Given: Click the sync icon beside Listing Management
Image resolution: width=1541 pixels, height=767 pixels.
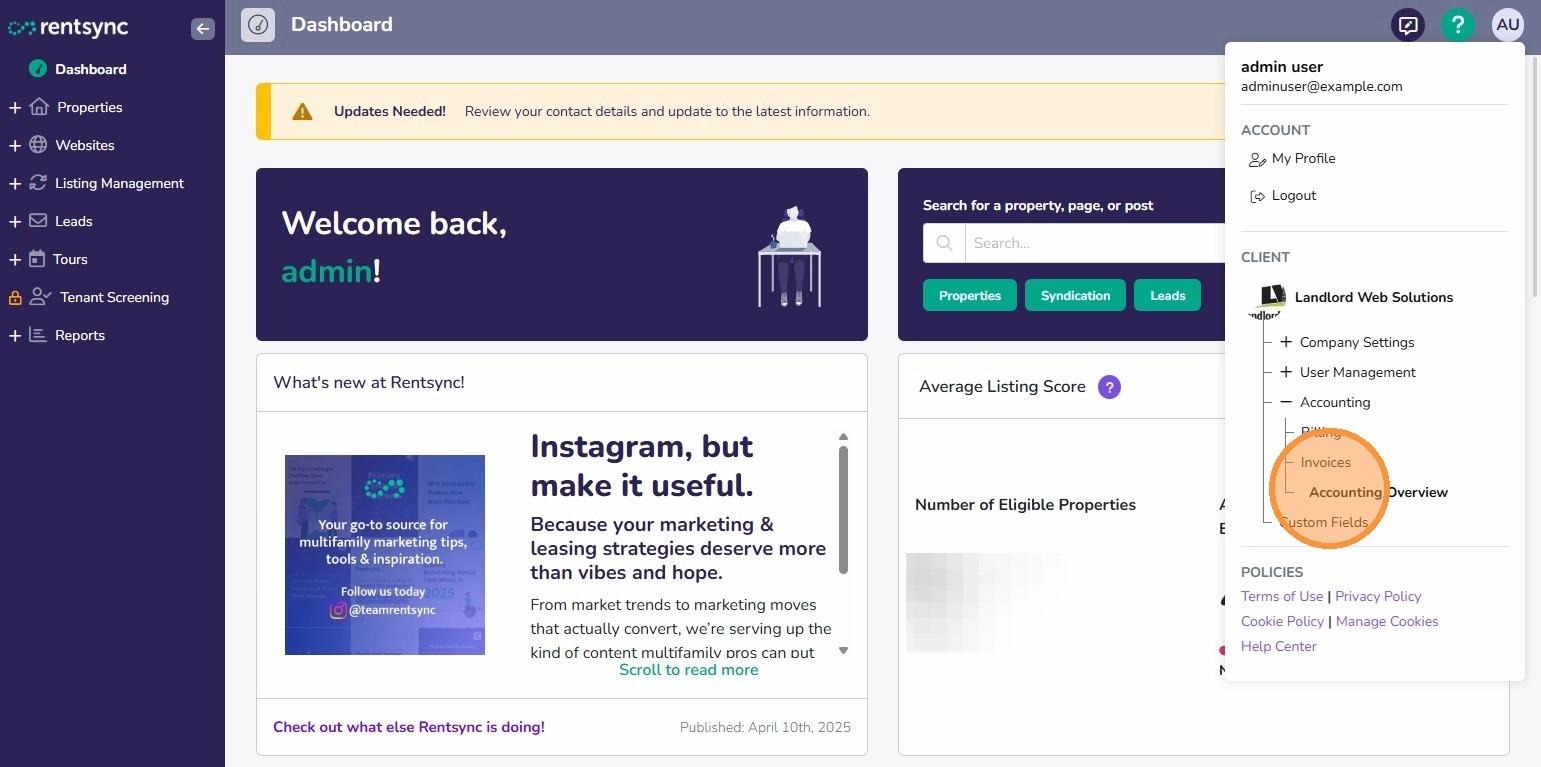Looking at the screenshot, I should [38, 183].
